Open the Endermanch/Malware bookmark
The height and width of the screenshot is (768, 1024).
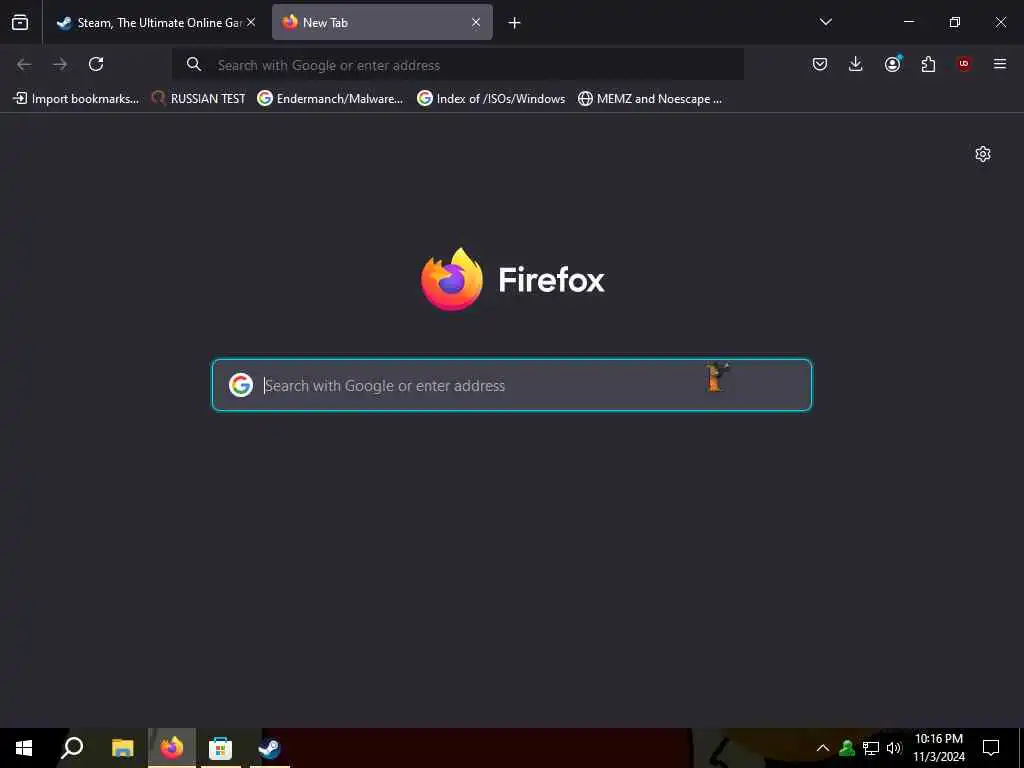pos(330,99)
